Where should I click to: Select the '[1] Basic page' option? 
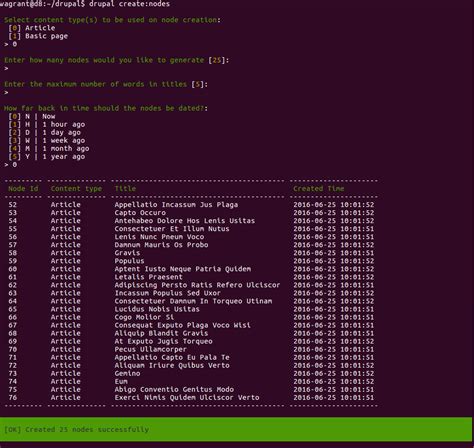38,36
